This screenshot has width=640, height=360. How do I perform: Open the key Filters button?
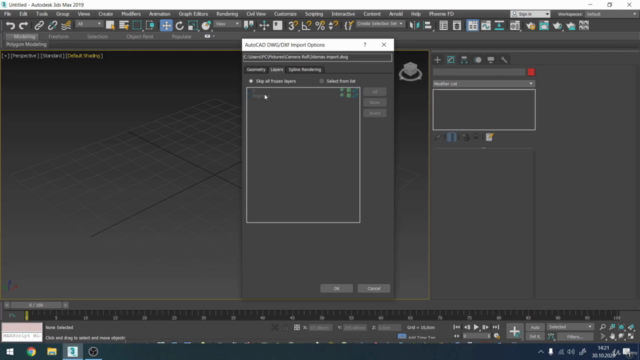(x=575, y=337)
